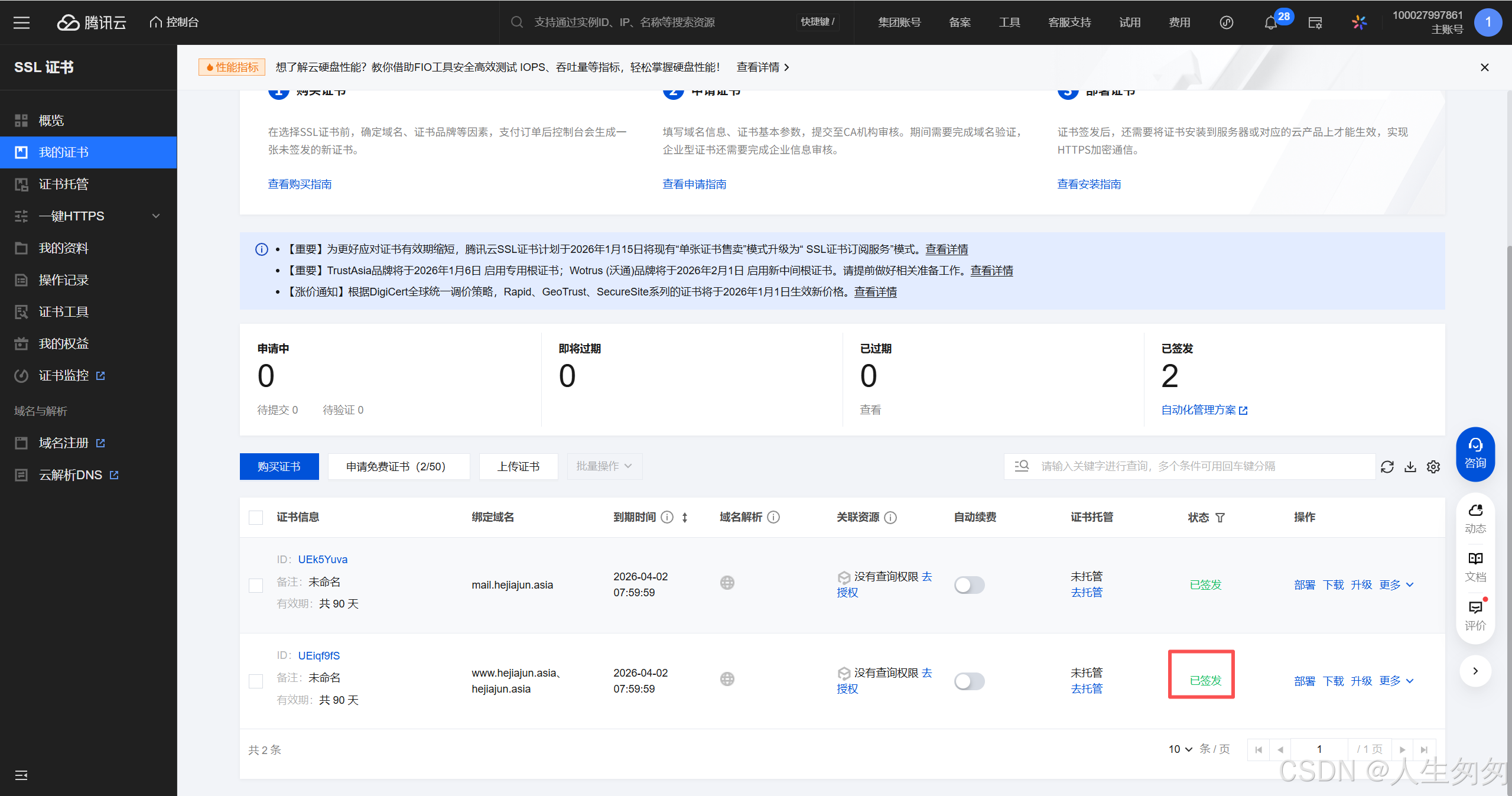Click the 购买证书 button

click(x=279, y=467)
